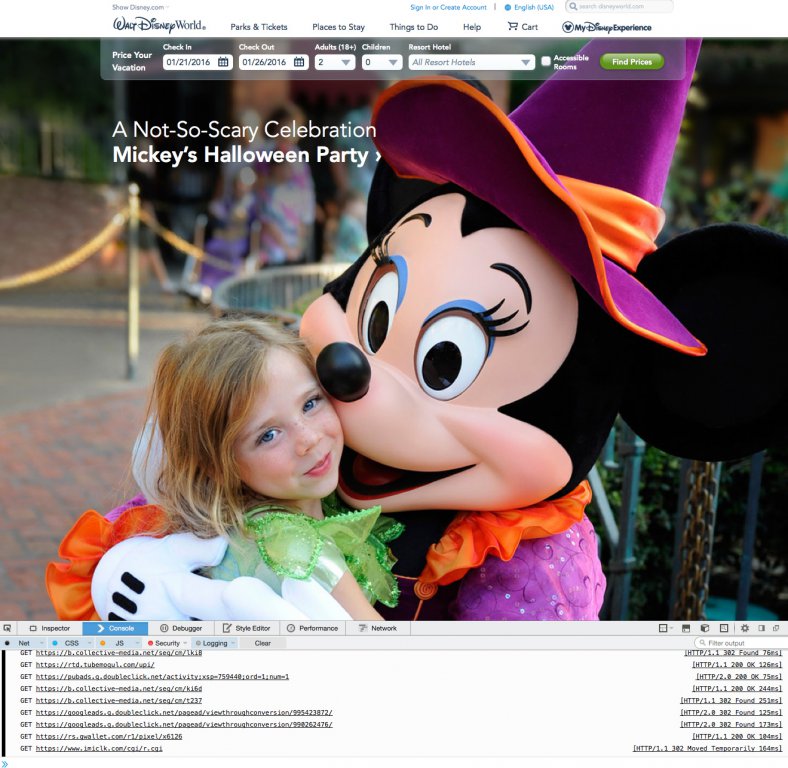
Task: Click the Find Prices button
Action: click(632, 62)
